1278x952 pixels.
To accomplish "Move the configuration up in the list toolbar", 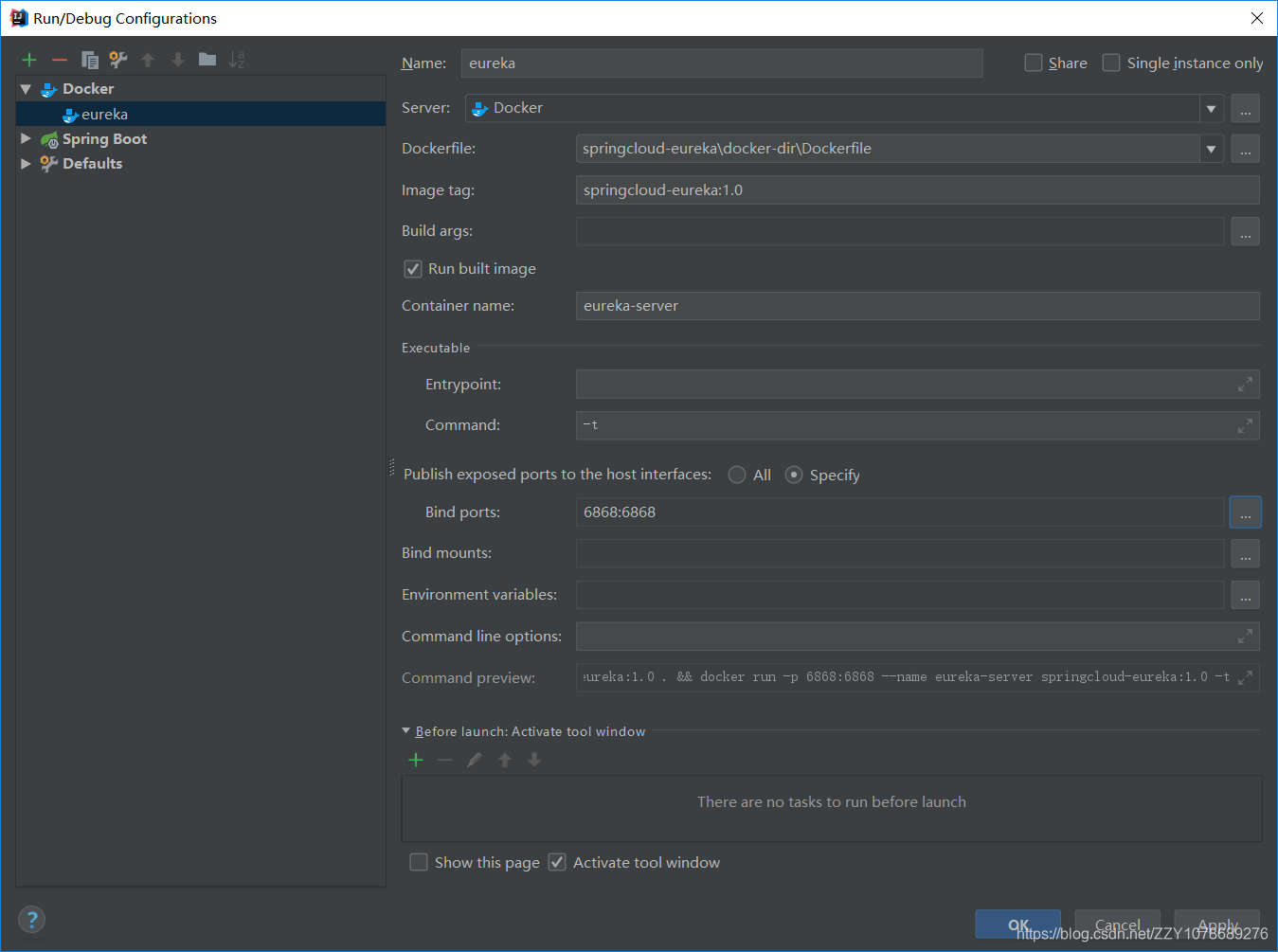I will point(148,60).
